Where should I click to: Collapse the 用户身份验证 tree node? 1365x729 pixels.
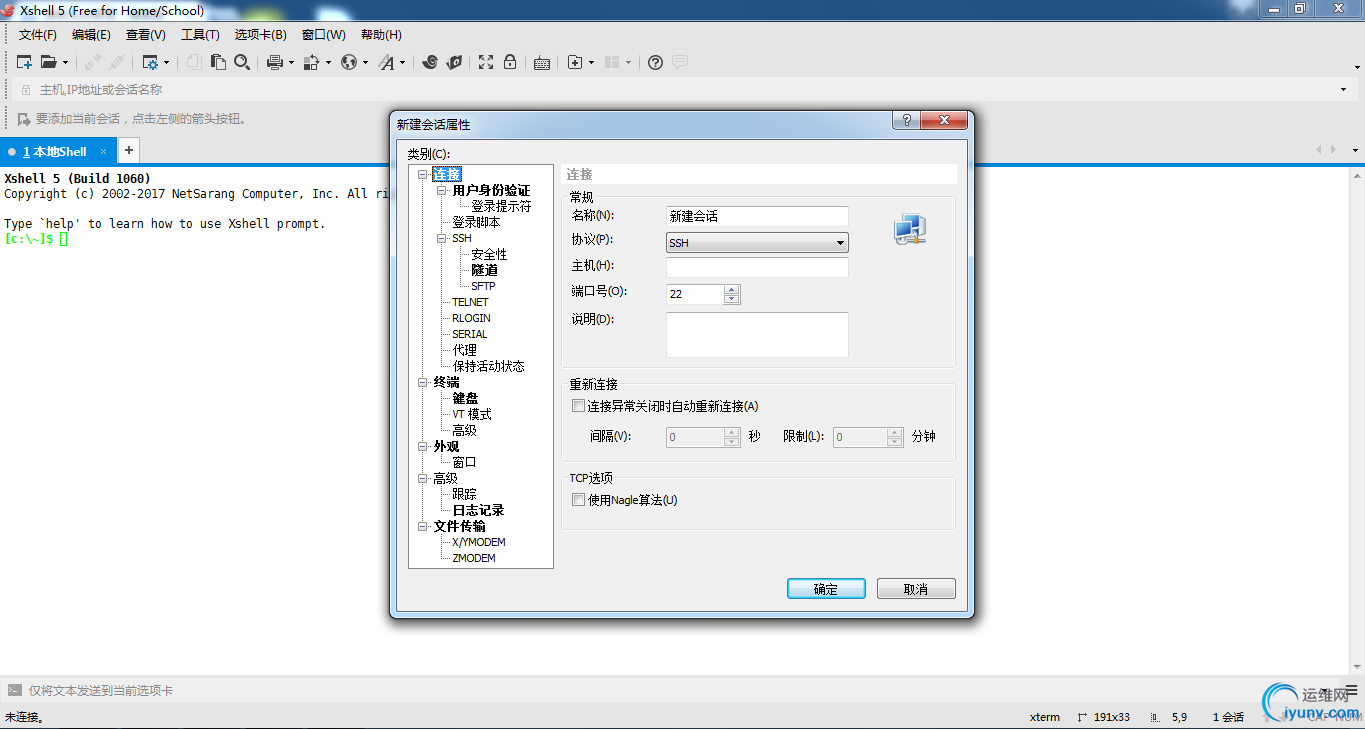442,191
